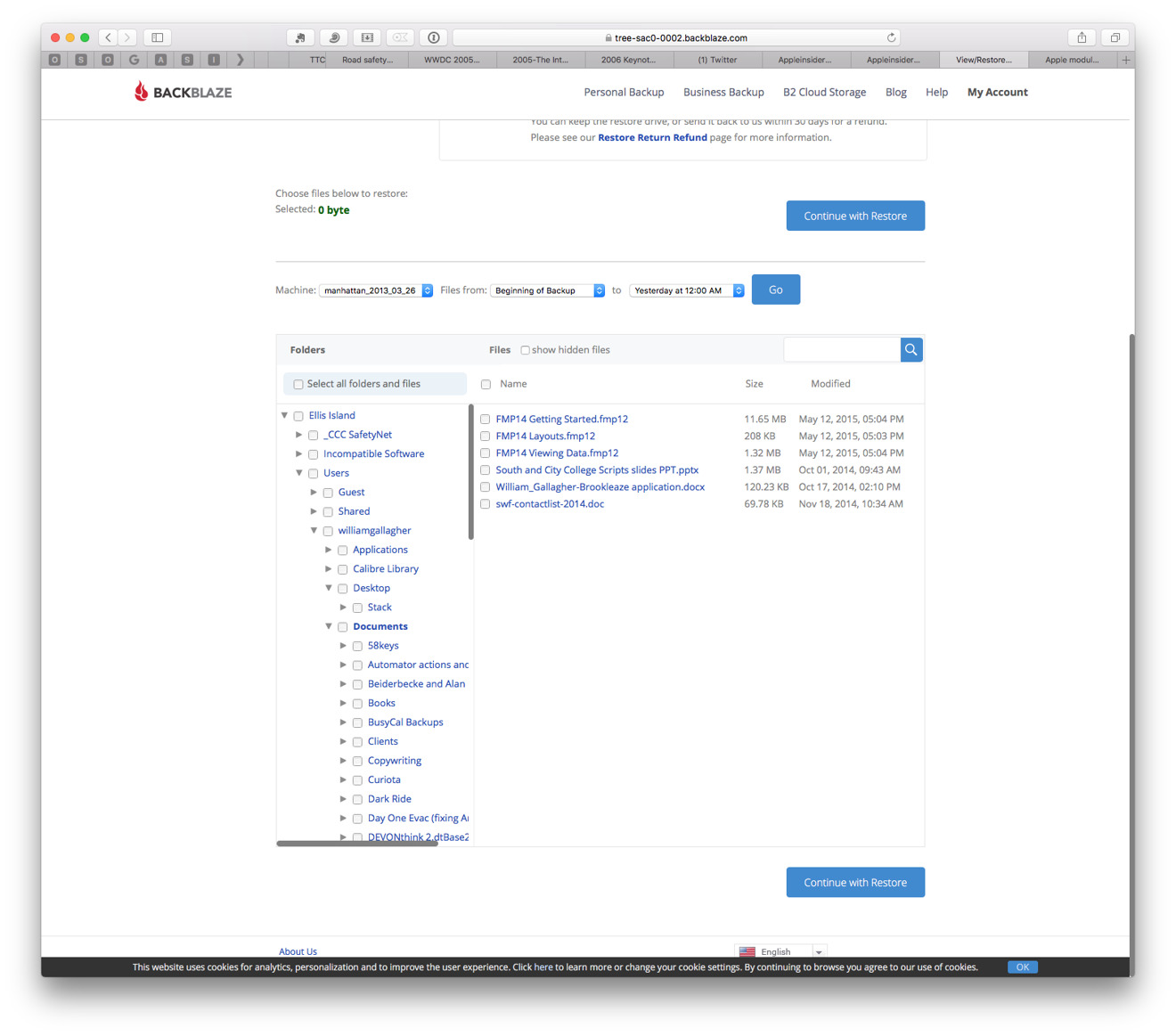Check swf-contactlist-2014.doc file checkbox

point(486,504)
